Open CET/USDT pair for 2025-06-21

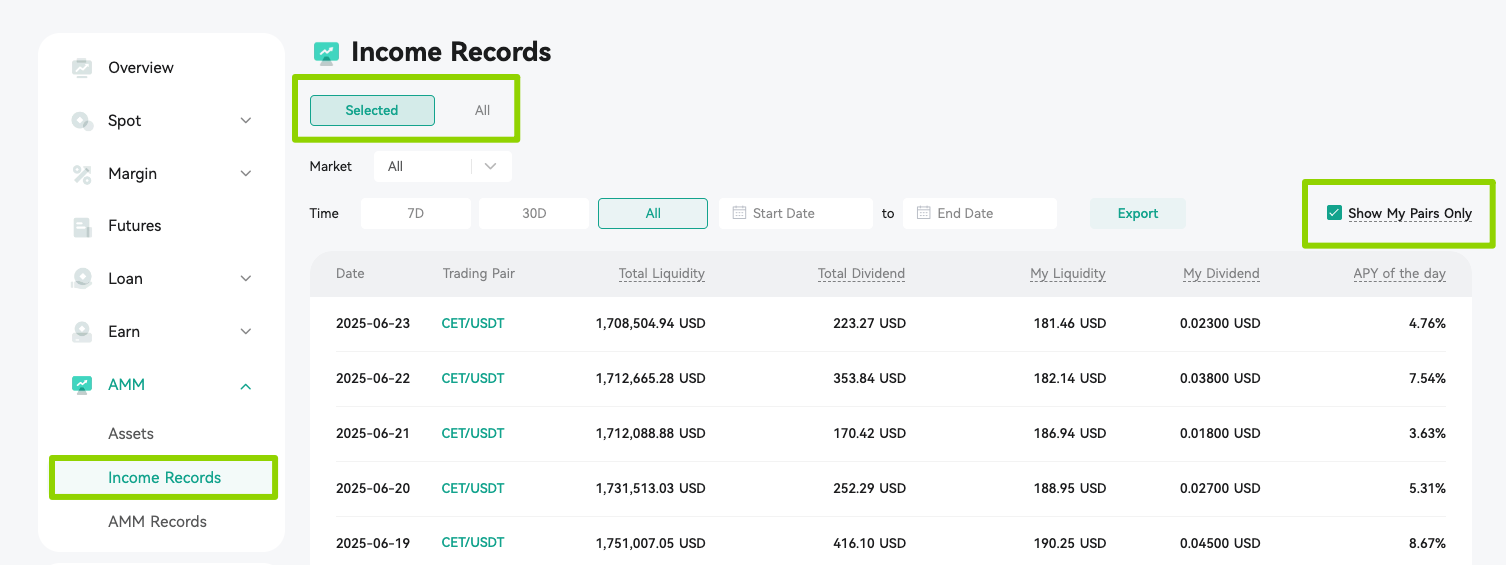[473, 434]
